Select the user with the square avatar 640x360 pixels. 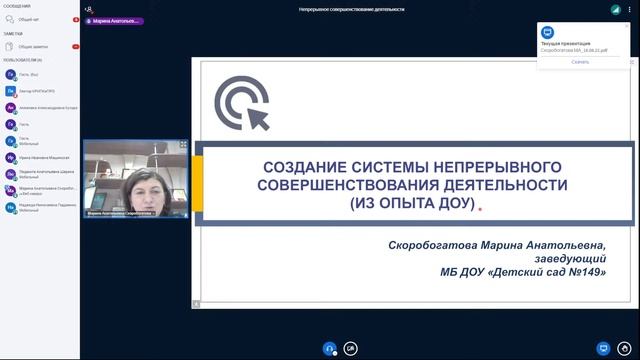[40, 91]
